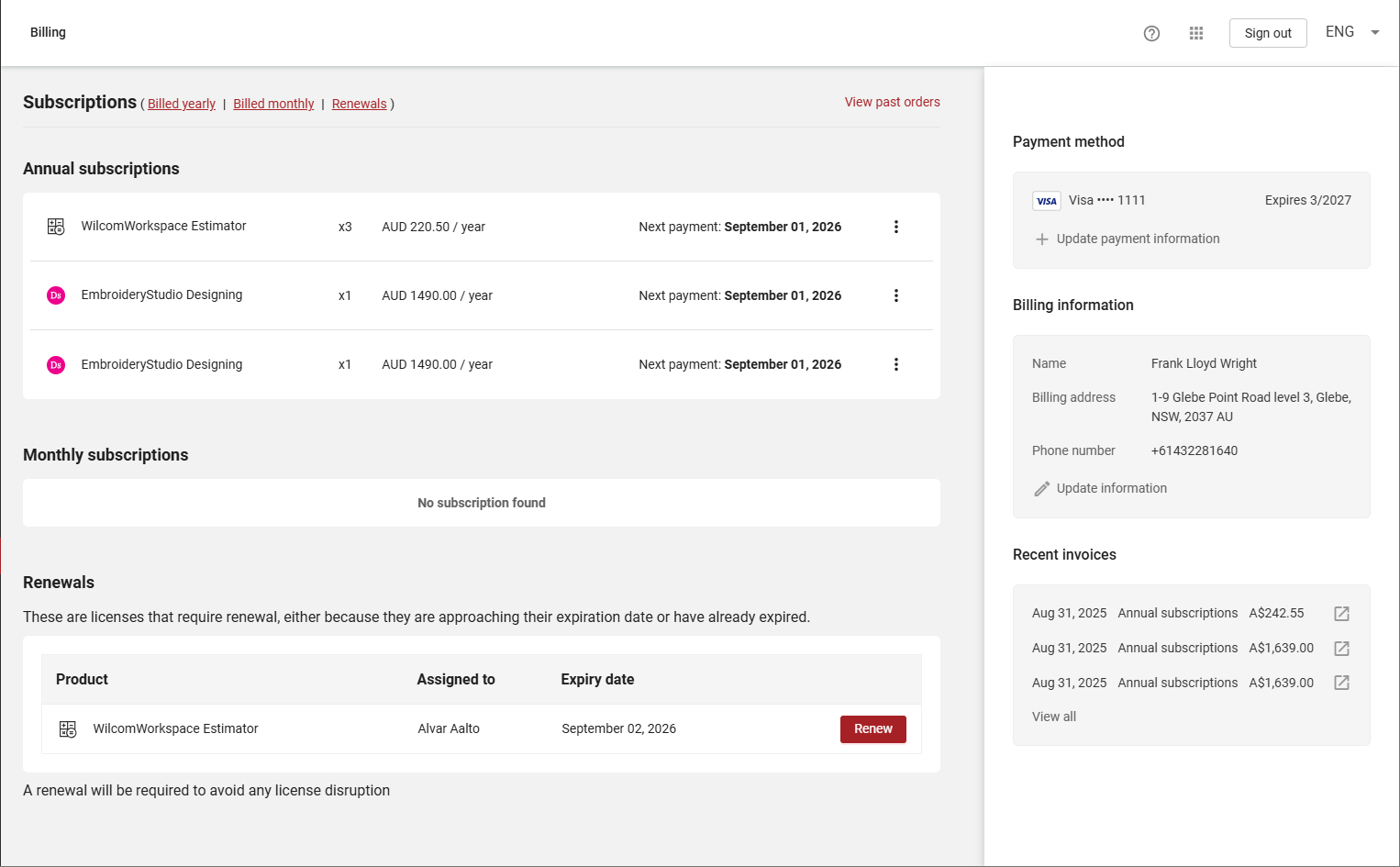The height and width of the screenshot is (867, 1400).
Task: Jump to Billed yearly section
Action: (182, 104)
